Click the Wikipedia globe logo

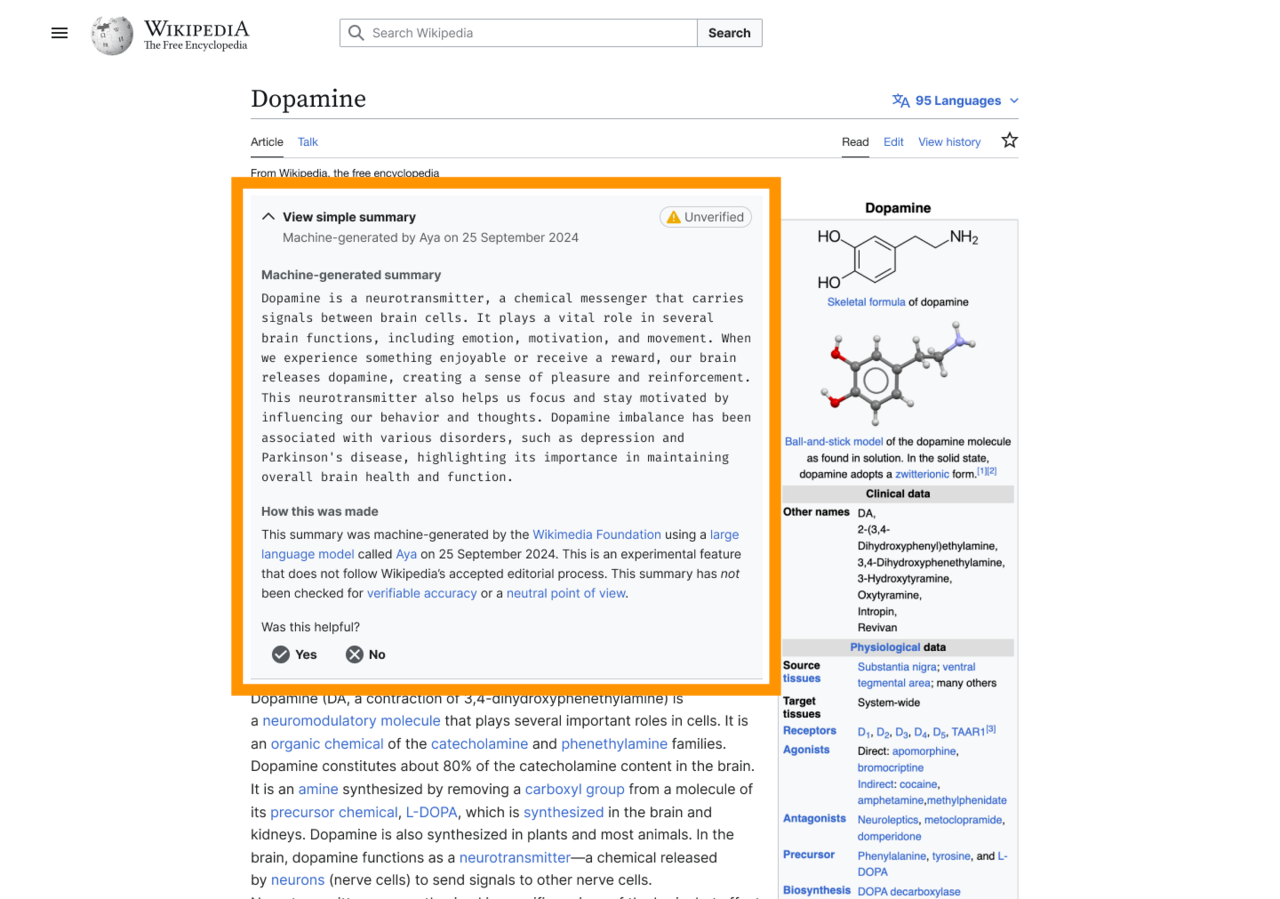pyautogui.click(x=112, y=34)
